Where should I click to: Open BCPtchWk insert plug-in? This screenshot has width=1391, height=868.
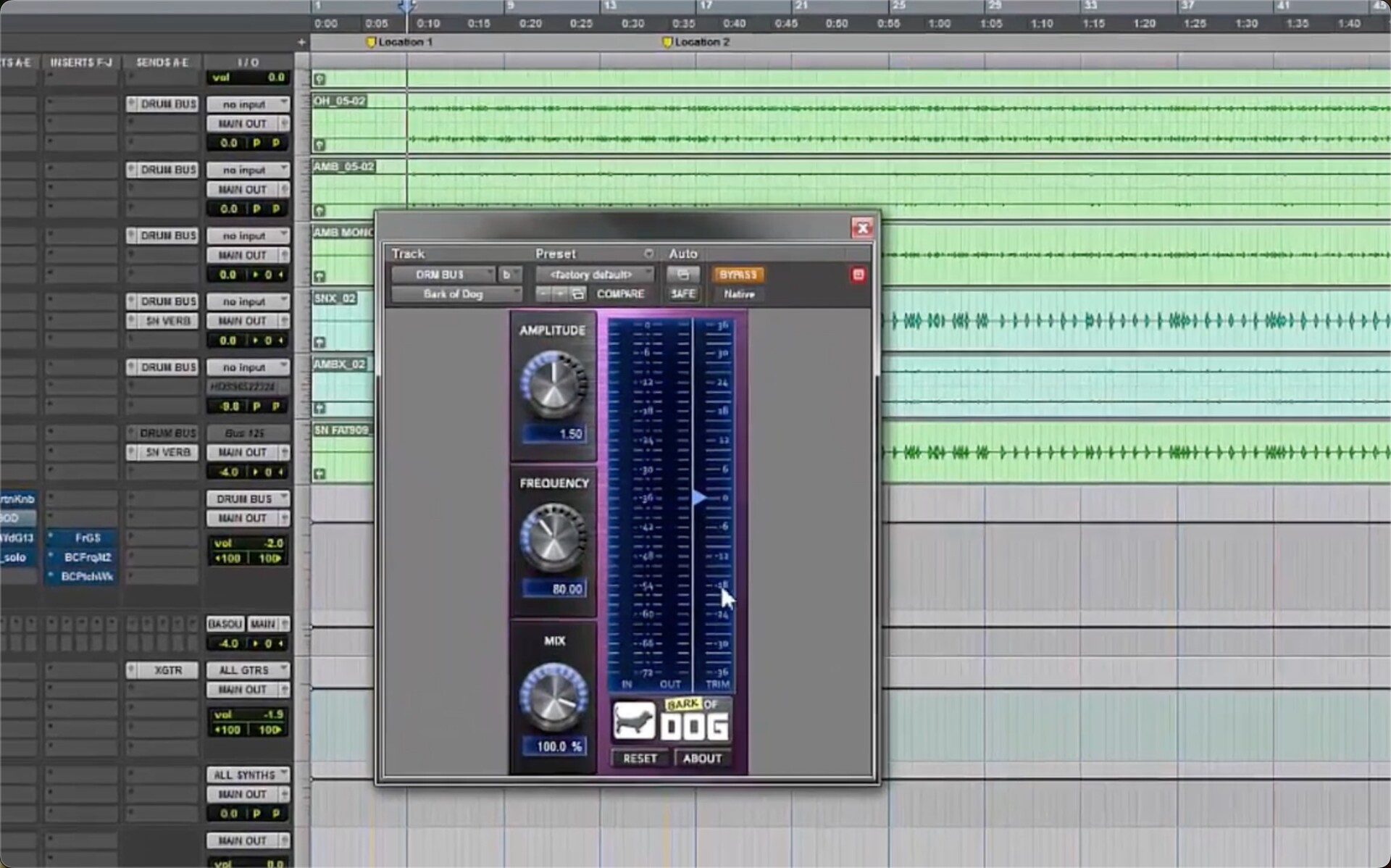point(81,577)
